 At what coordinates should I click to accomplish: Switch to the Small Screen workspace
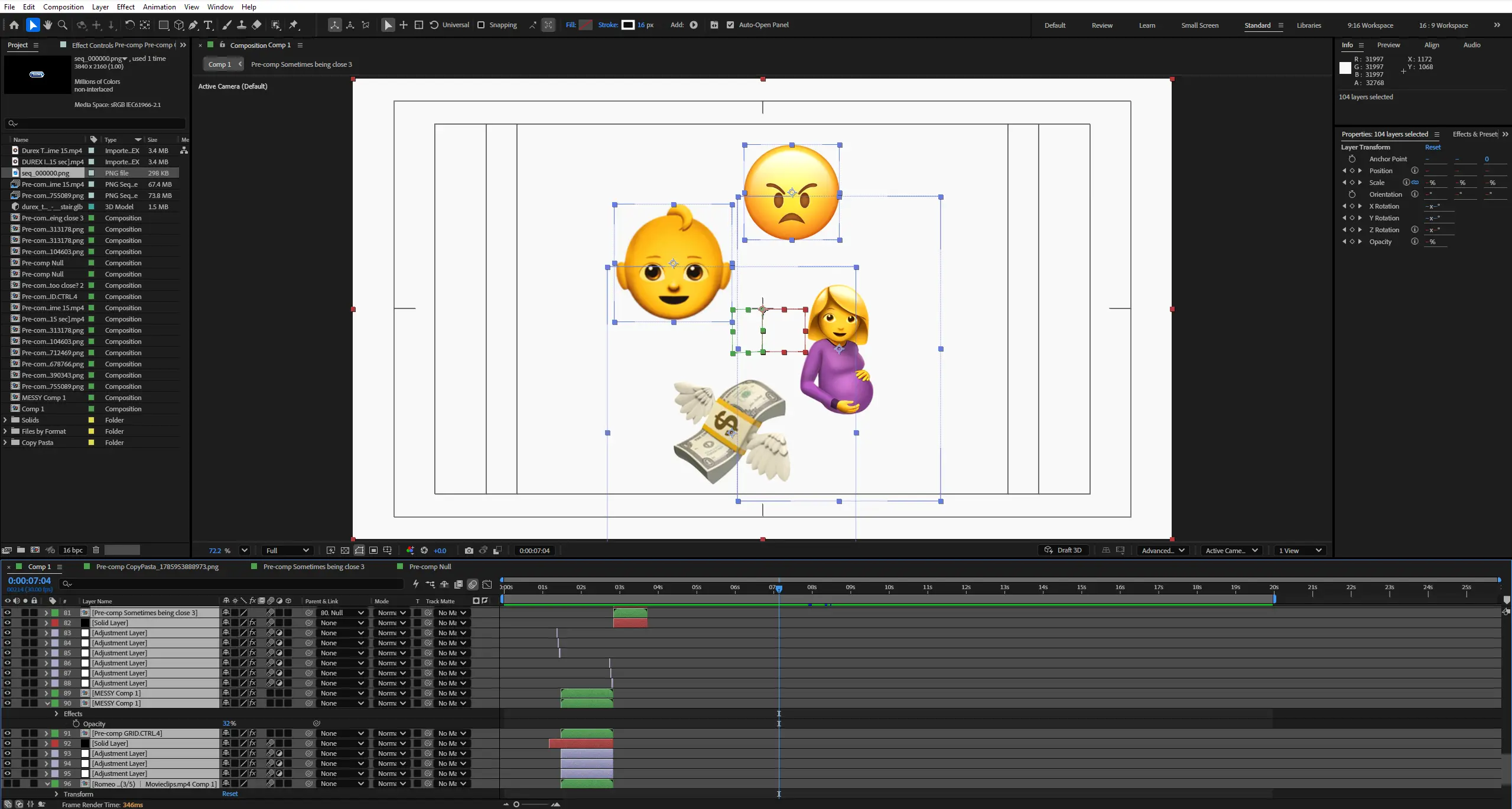point(1199,25)
